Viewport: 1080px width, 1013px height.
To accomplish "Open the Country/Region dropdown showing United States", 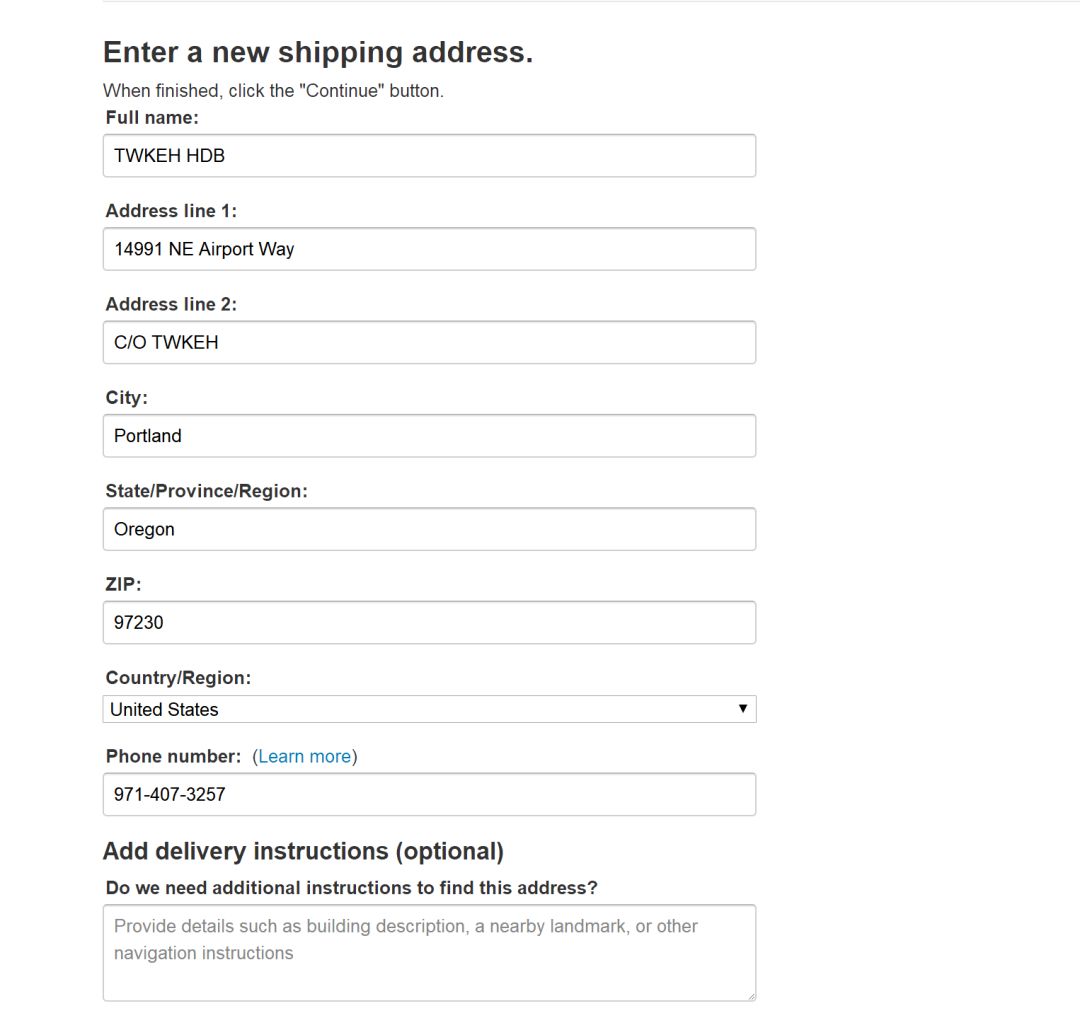I will click(429, 709).
